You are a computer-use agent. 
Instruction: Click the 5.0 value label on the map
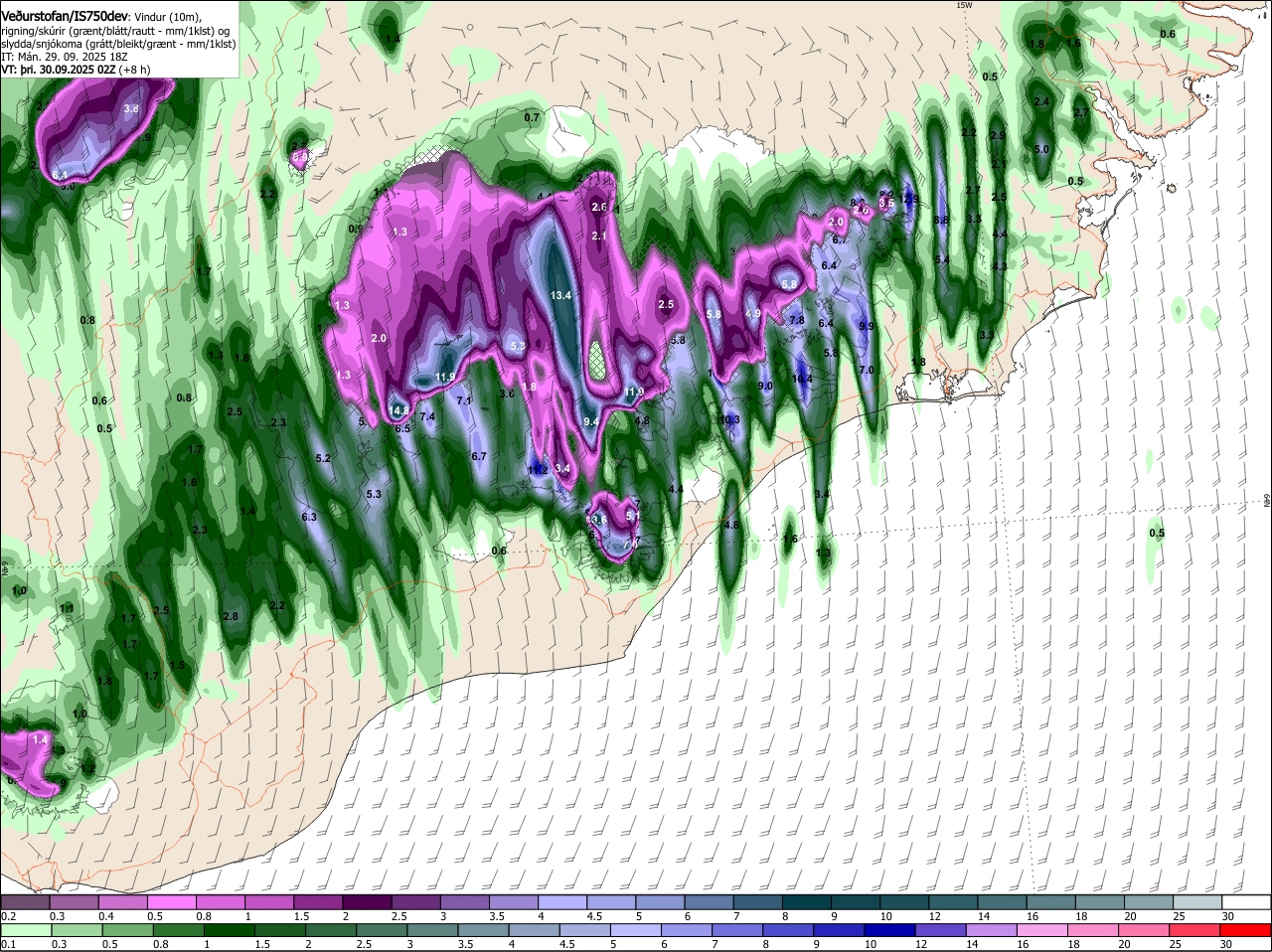tap(1041, 149)
